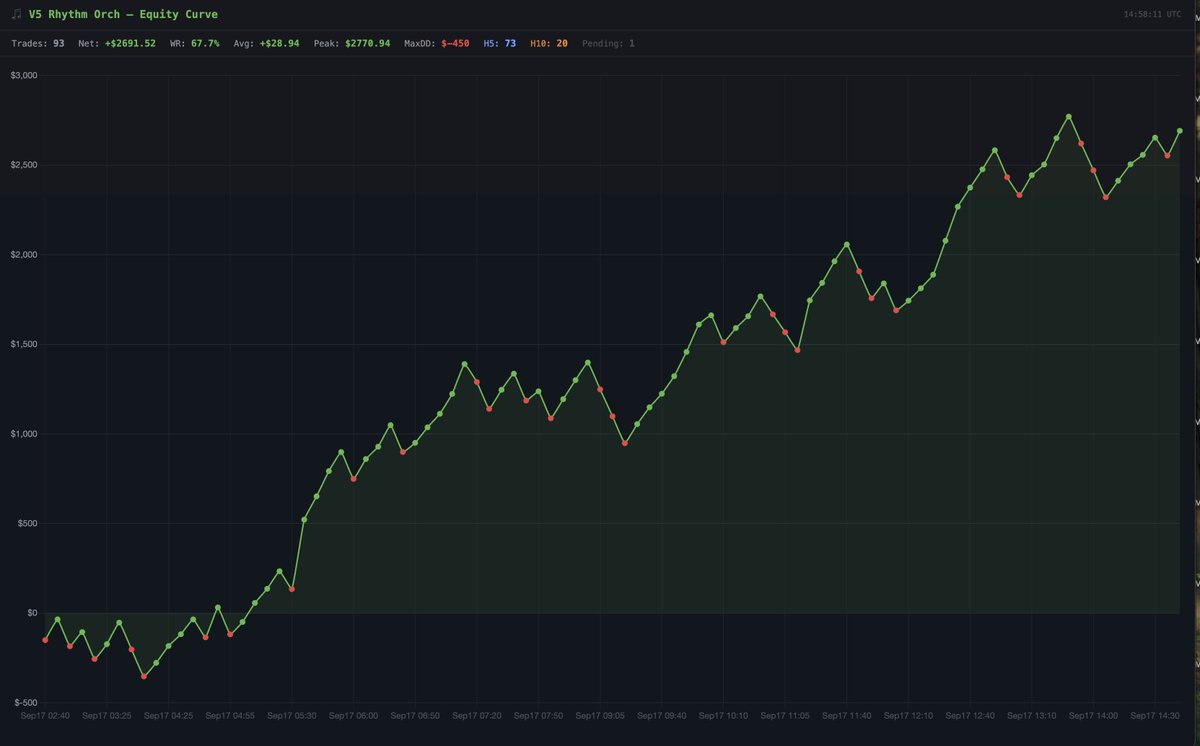Click the H10: 20 stat
Image resolution: width=1200 pixels, height=746 pixels.
[x=549, y=43]
